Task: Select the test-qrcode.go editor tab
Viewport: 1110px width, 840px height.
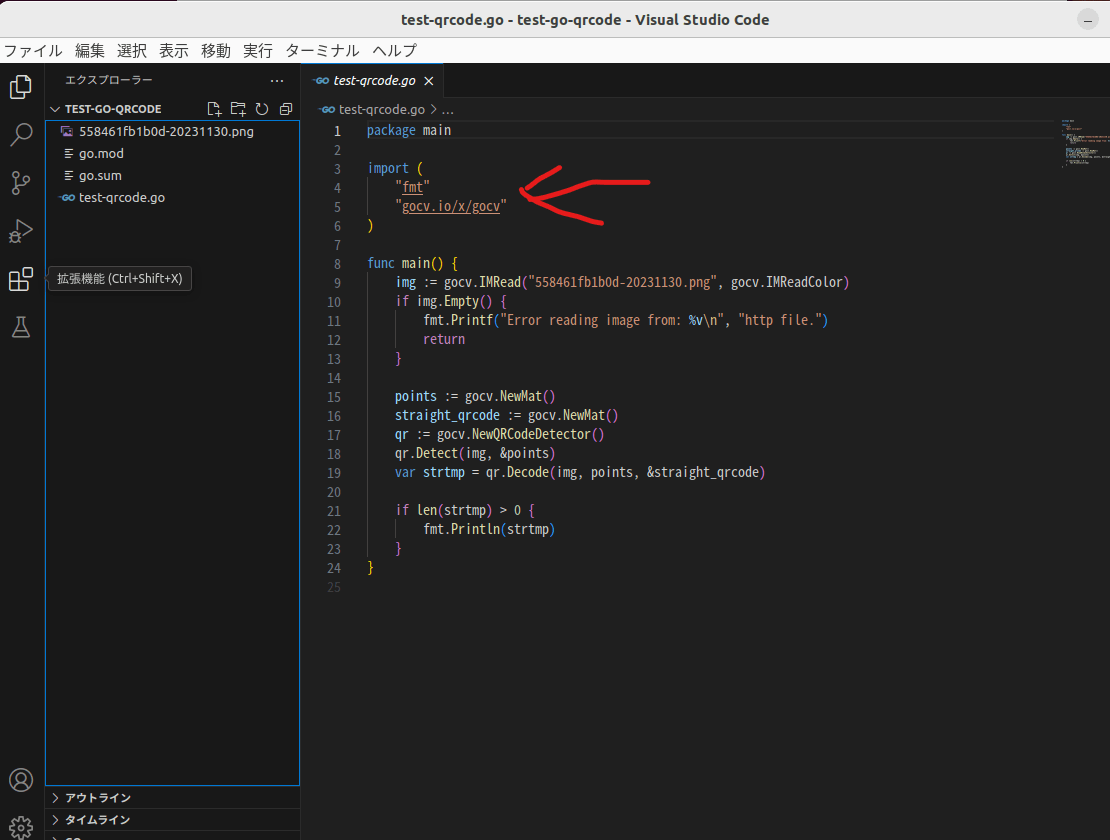Action: (372, 81)
